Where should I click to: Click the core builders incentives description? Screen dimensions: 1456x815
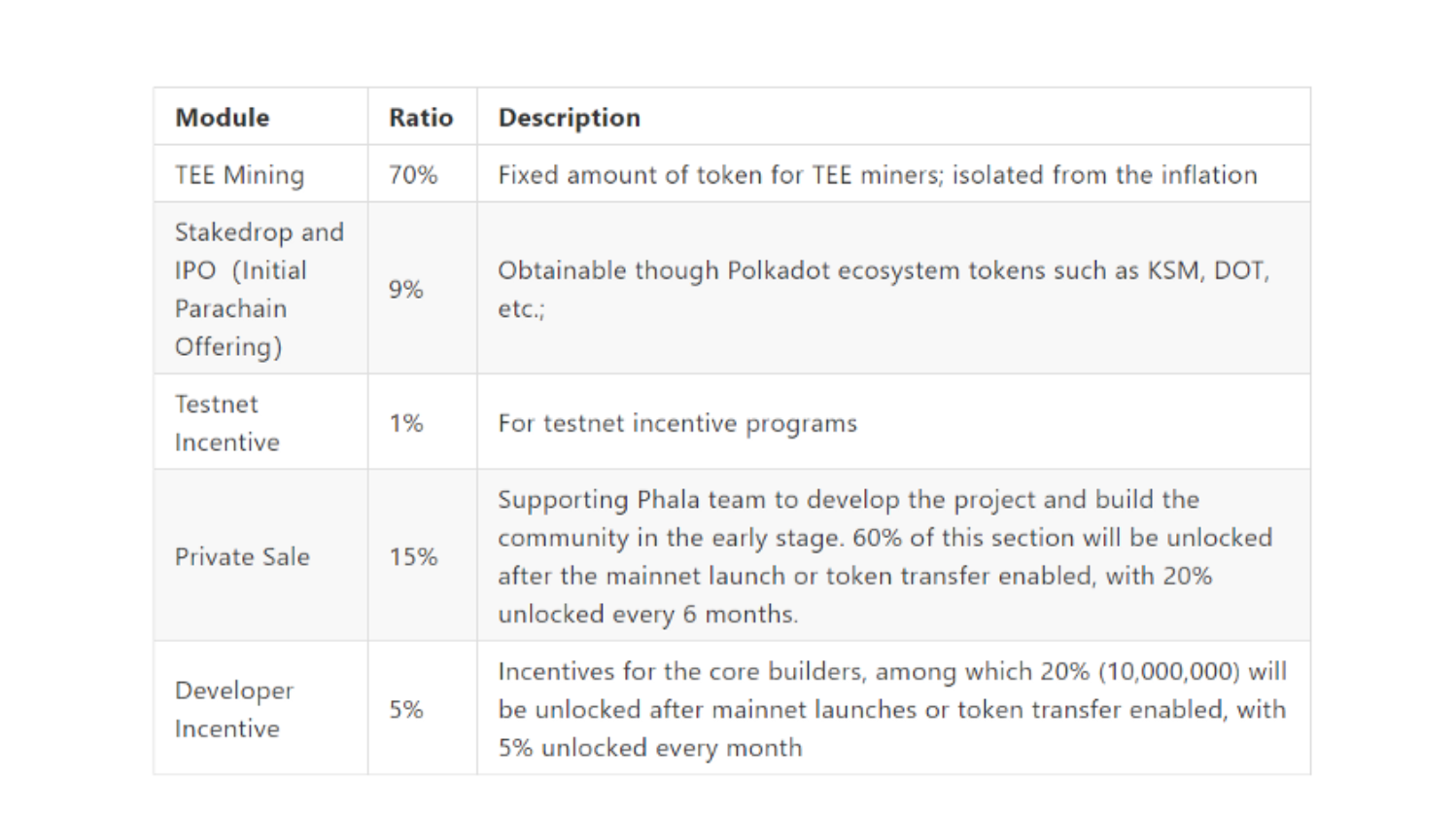click(892, 709)
